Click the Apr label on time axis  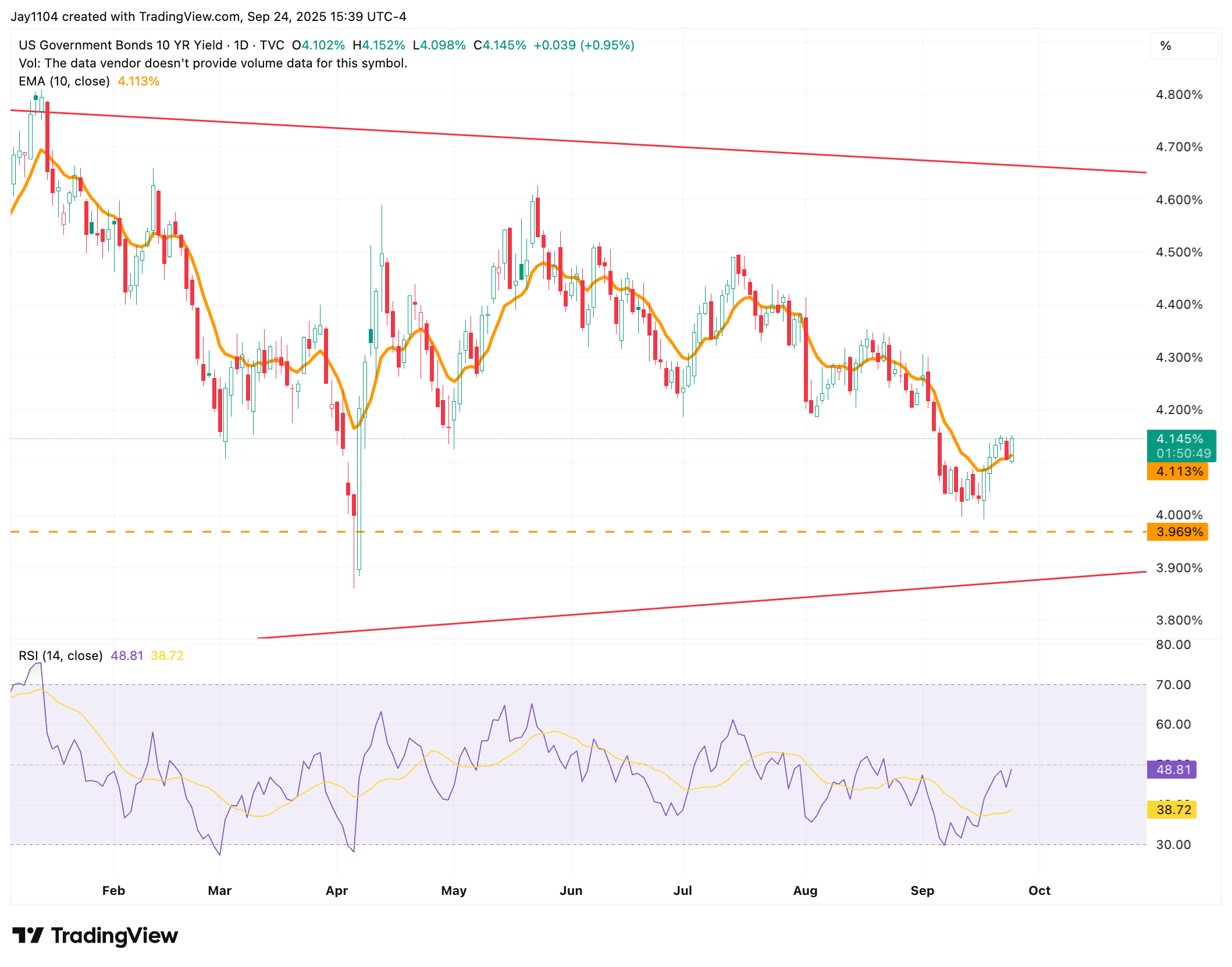337,891
